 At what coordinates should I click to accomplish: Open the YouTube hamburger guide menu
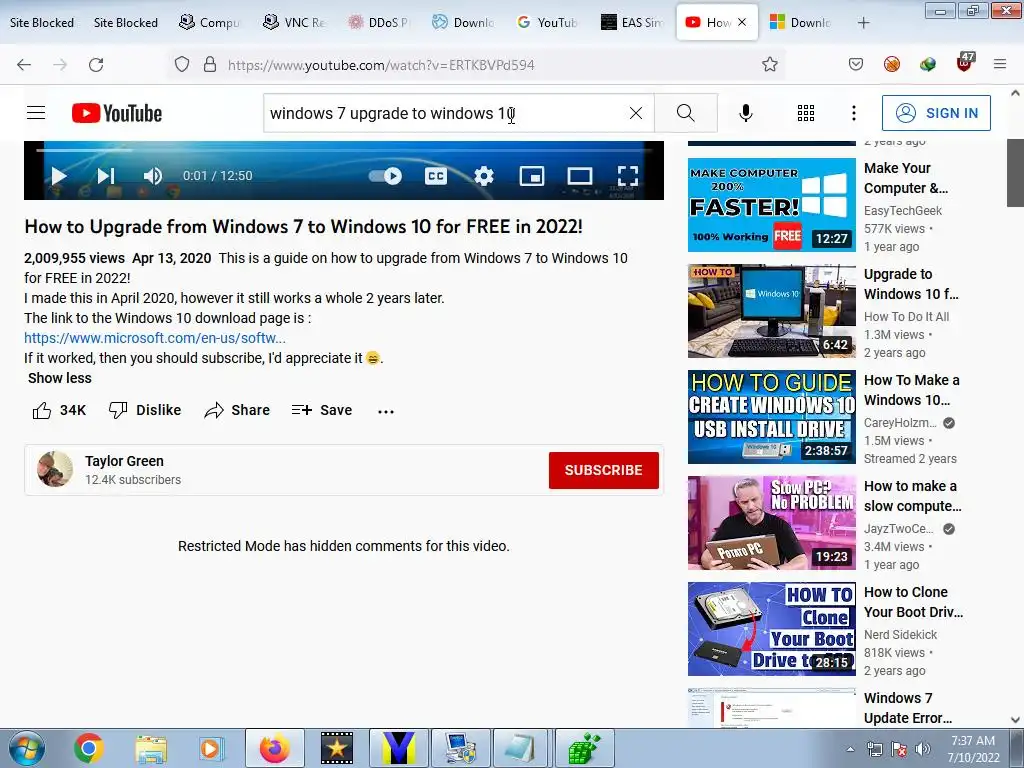click(36, 113)
